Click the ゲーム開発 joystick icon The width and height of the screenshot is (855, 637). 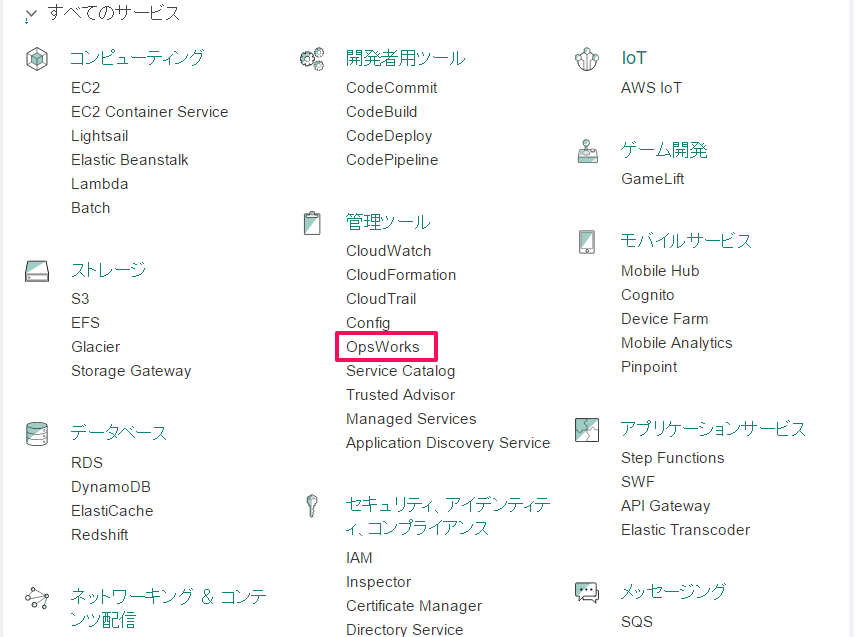(587, 151)
